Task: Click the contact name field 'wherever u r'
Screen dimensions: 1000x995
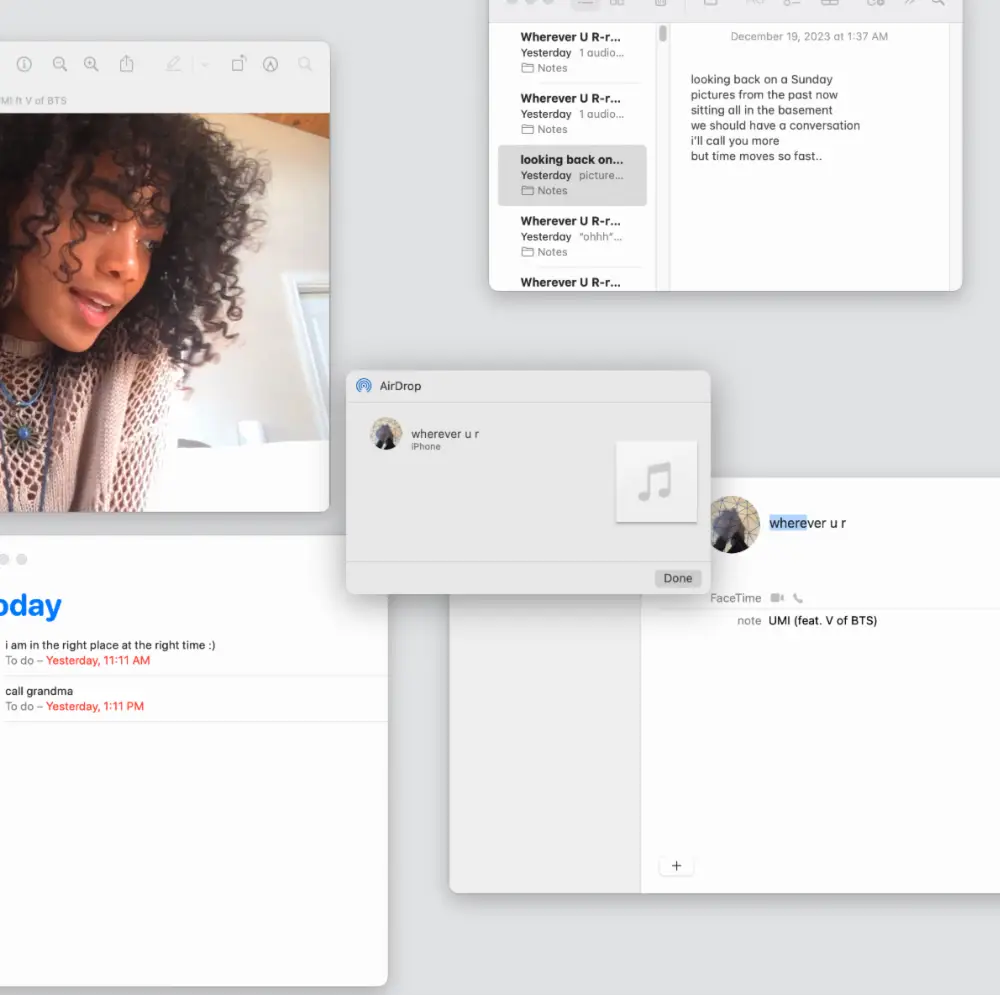Action: [x=808, y=523]
